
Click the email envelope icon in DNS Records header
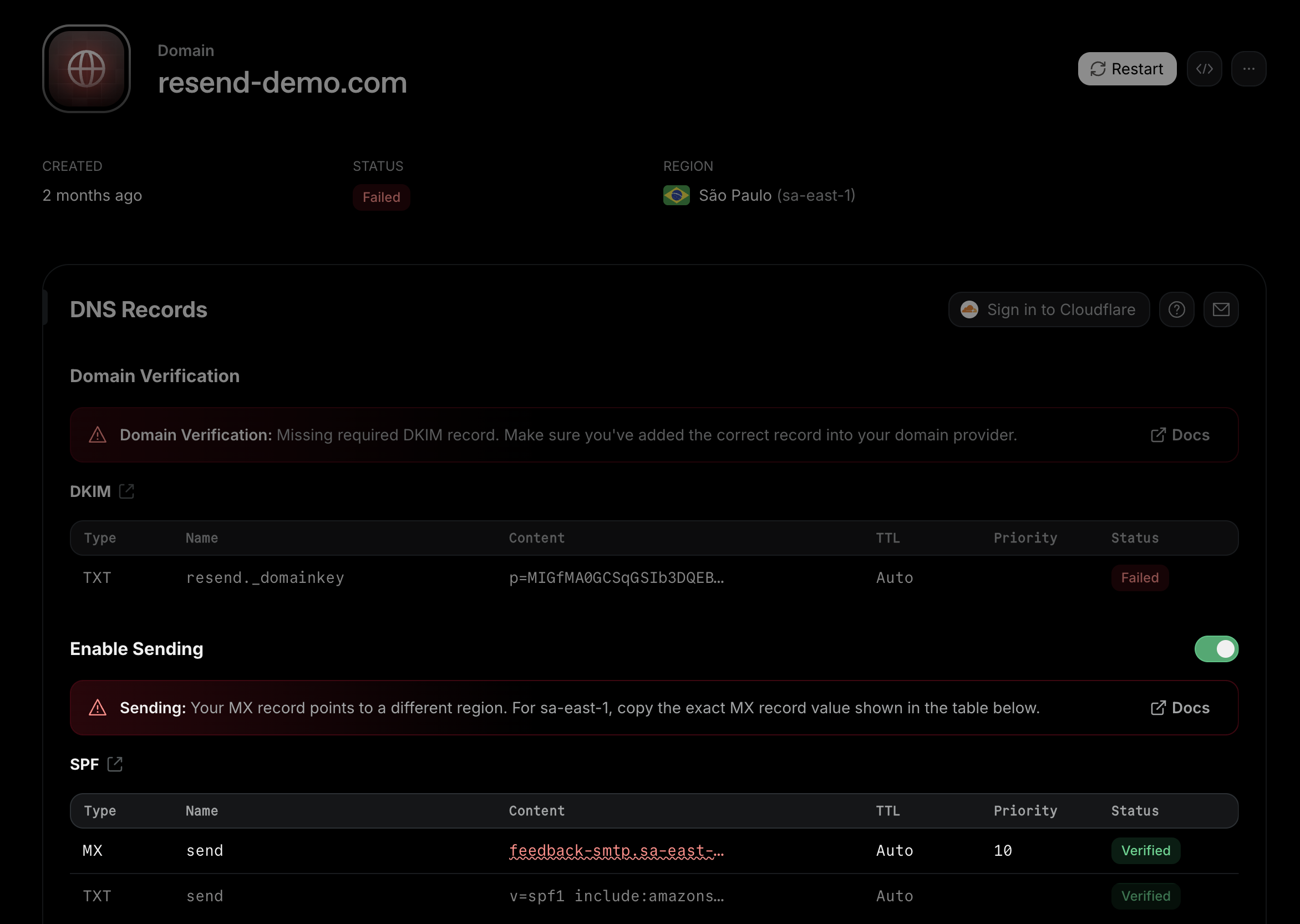1221,309
